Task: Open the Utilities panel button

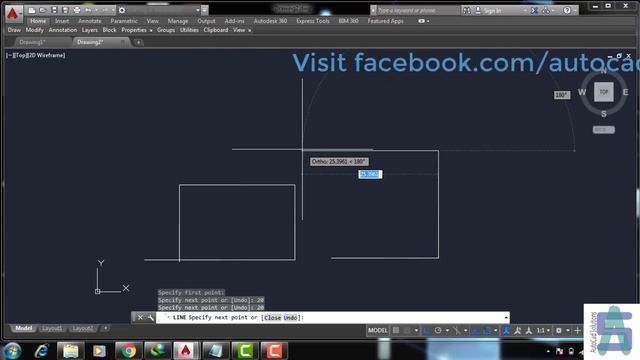Action: (x=189, y=30)
